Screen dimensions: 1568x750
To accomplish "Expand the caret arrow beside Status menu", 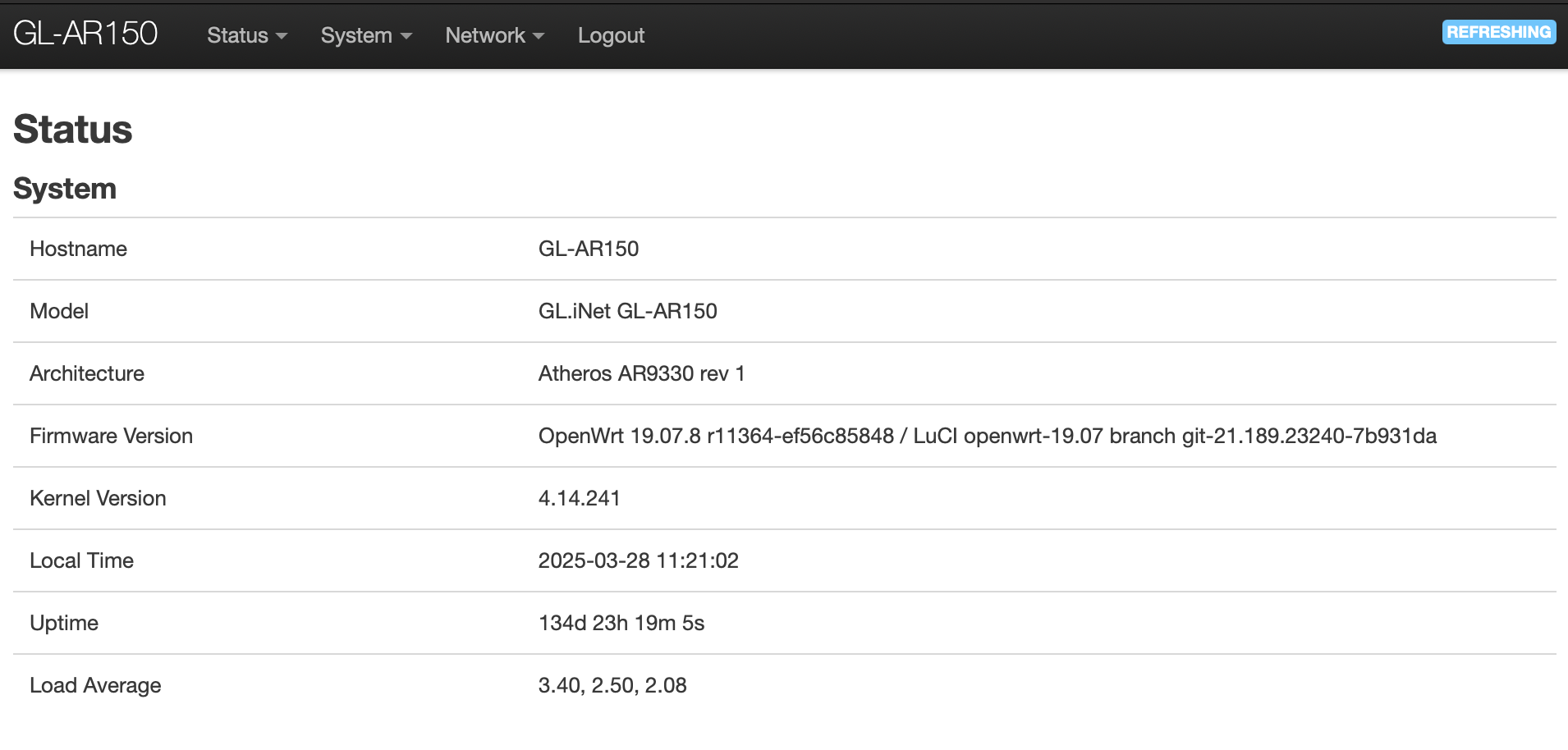I will point(282,36).
